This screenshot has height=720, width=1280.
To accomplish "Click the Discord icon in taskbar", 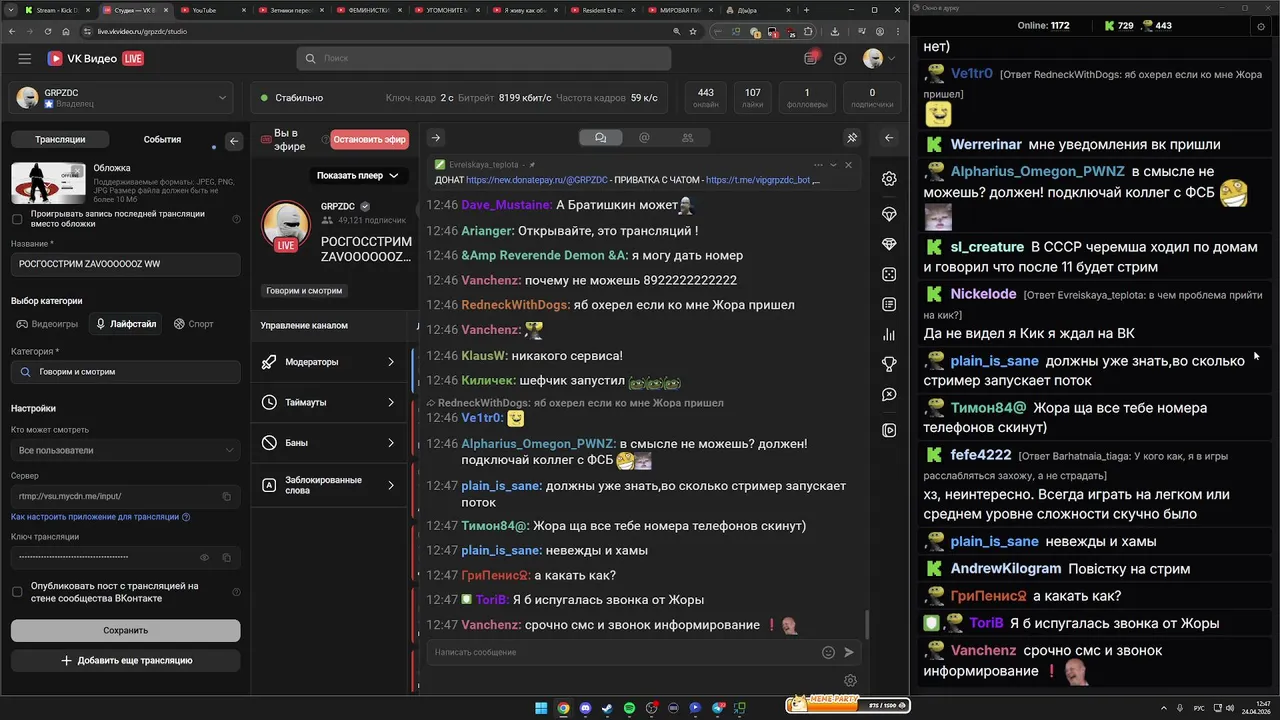I will pyautogui.click(x=585, y=708).
